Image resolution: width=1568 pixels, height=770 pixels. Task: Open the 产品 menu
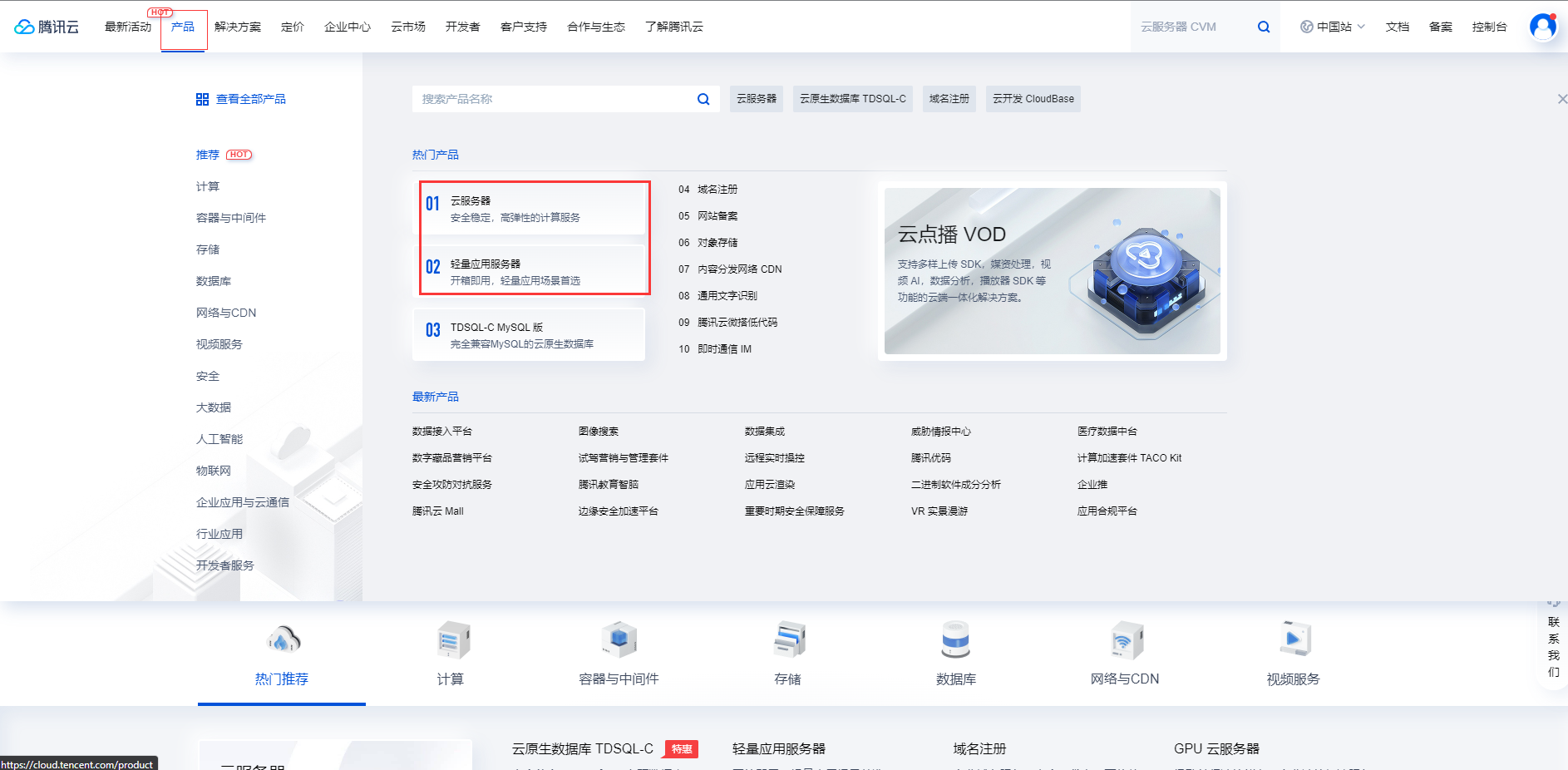(183, 27)
